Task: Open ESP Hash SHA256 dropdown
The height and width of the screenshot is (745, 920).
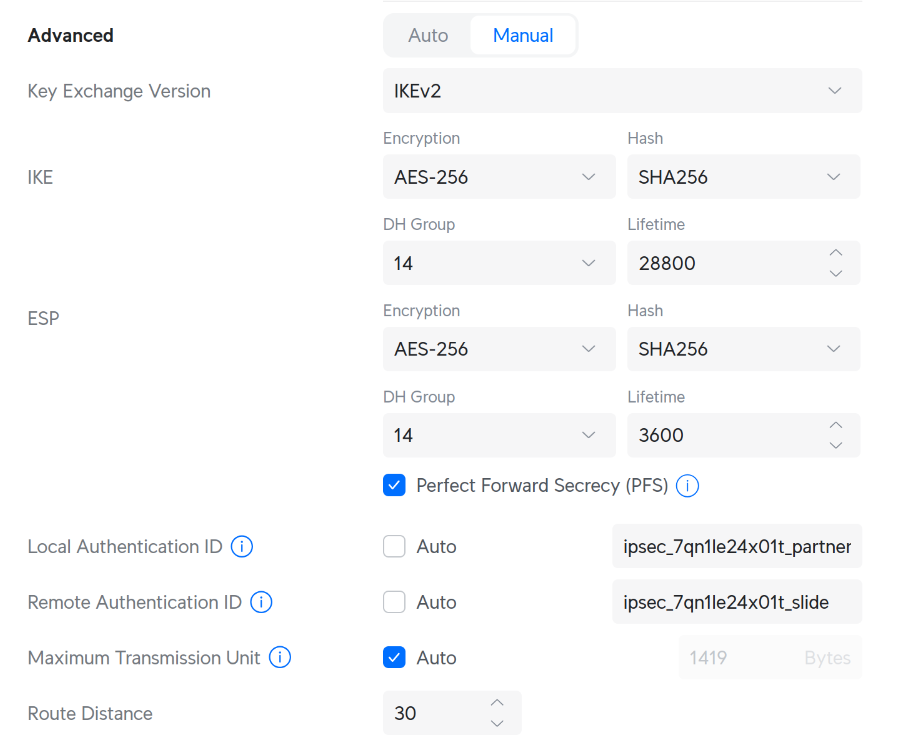Action: [x=744, y=349]
